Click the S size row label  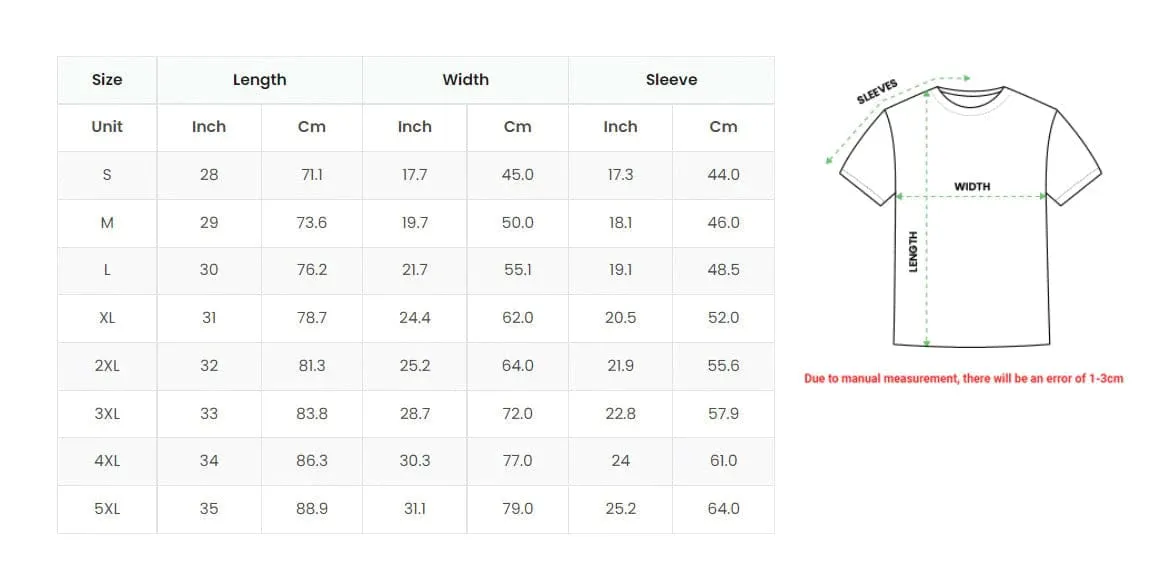(107, 175)
